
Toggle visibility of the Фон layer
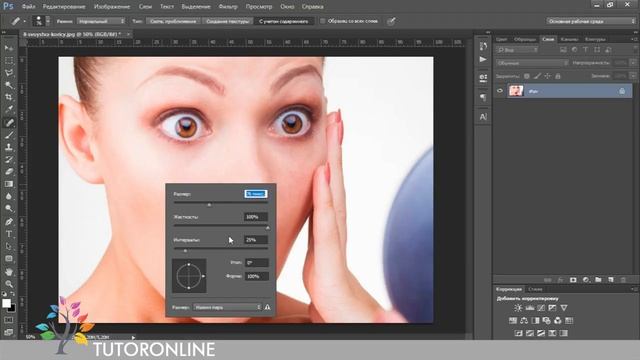click(x=500, y=91)
